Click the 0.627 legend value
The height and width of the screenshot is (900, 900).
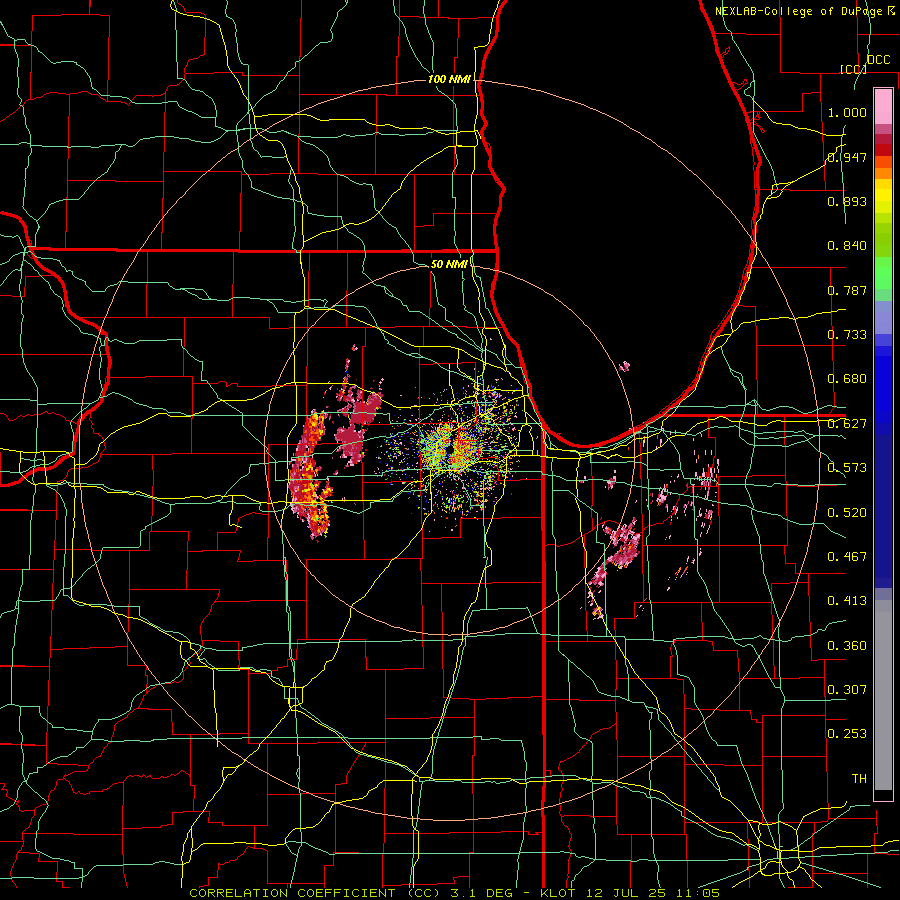click(x=847, y=424)
